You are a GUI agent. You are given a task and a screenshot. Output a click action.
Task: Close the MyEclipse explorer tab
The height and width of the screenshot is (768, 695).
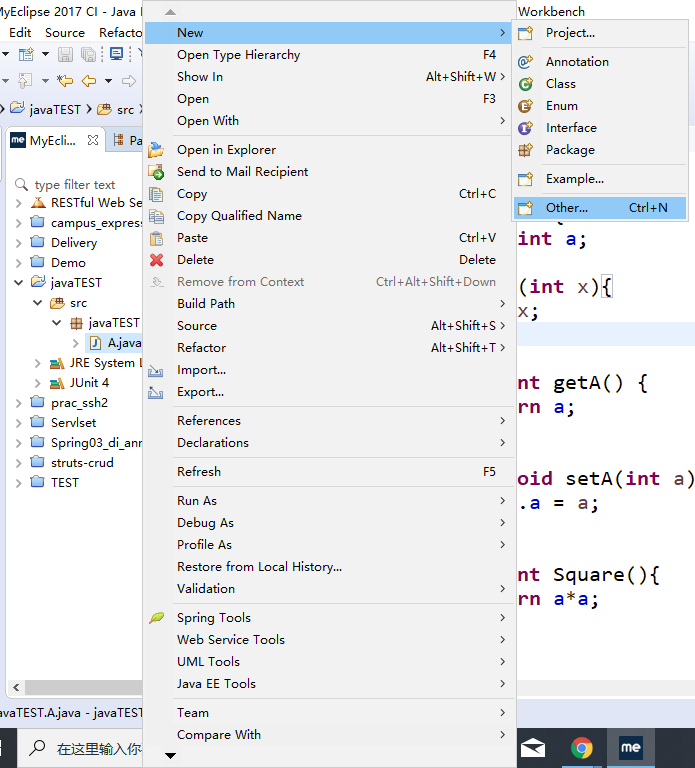(x=93, y=140)
